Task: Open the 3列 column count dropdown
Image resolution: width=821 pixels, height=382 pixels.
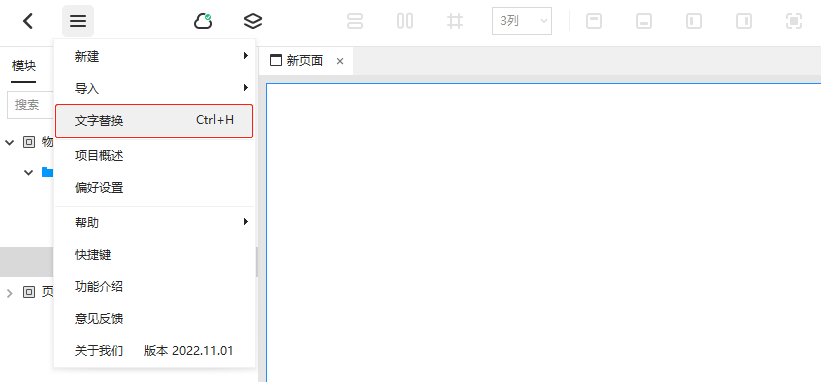Action: pyautogui.click(x=522, y=21)
